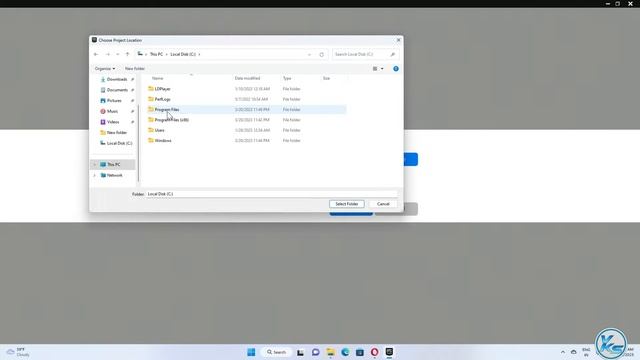Click 'Local Disk (C:)' in the address breadcrumb
The image size is (640, 360).
pyautogui.click(x=183, y=54)
